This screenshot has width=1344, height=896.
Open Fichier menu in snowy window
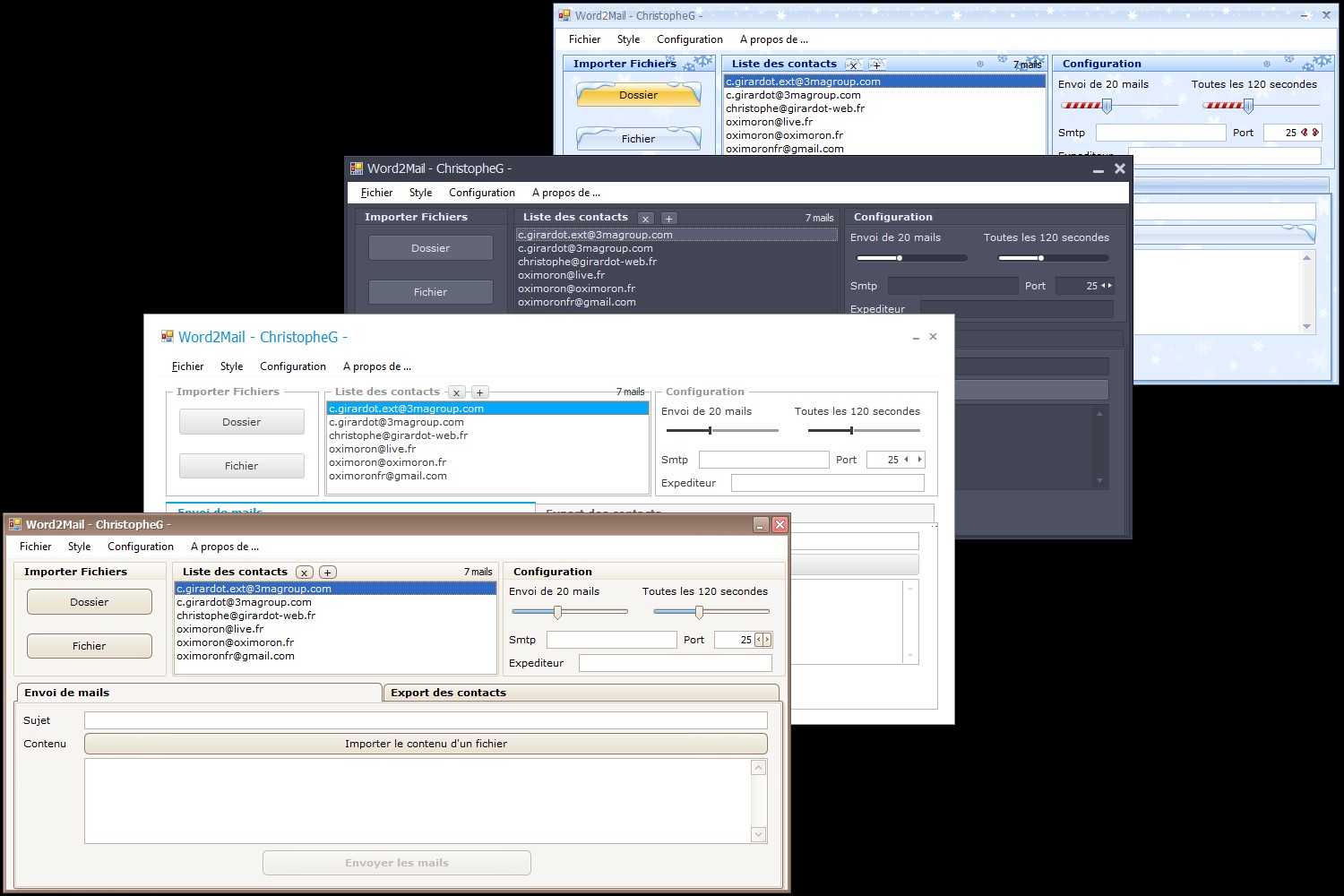coord(585,39)
